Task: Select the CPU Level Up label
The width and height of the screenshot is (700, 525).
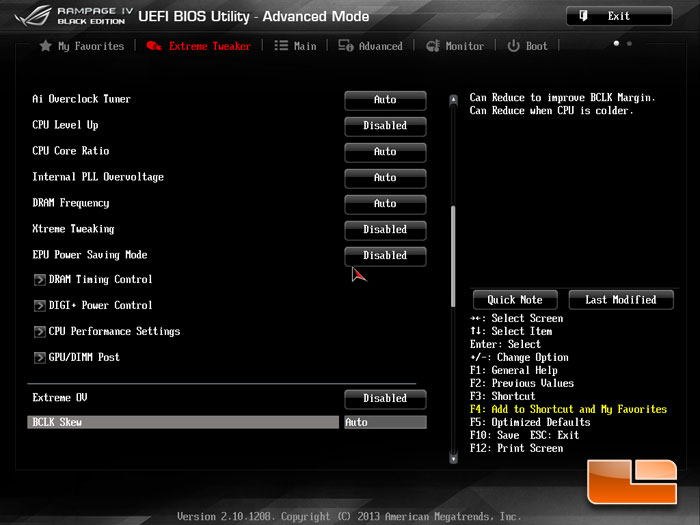Action: tap(65, 125)
